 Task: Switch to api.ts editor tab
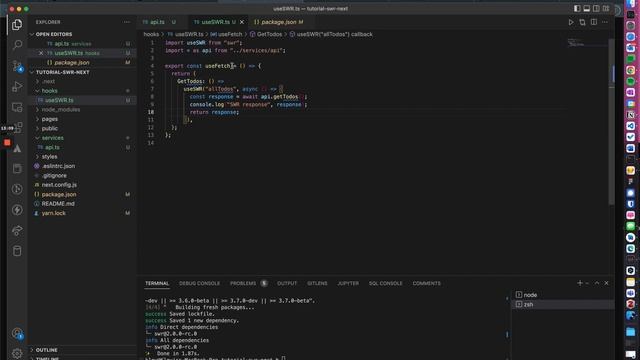pyautogui.click(x=157, y=22)
